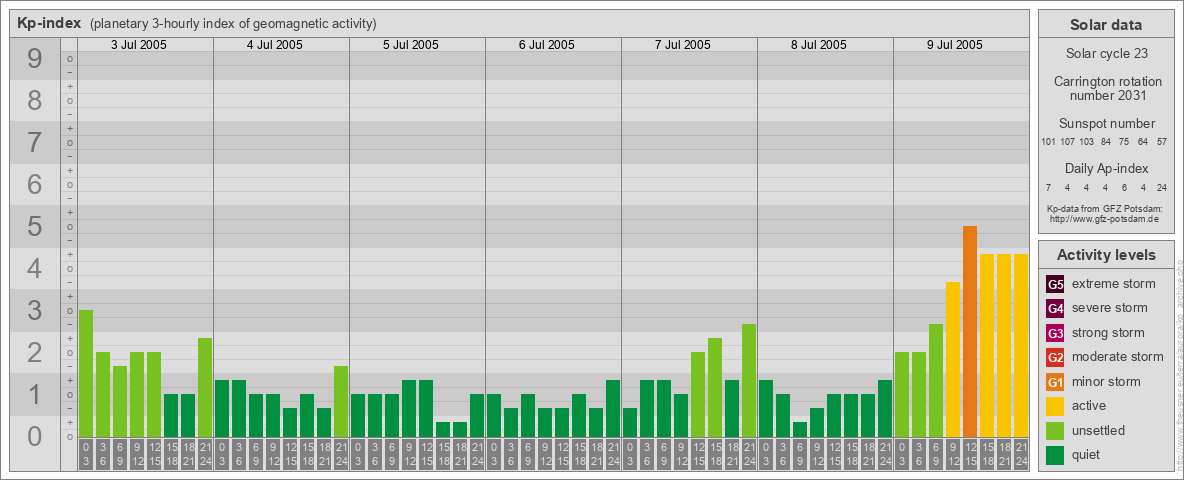Viewport: 1184px width, 480px height.
Task: Click the y-axis label 4
Action: 34,268
